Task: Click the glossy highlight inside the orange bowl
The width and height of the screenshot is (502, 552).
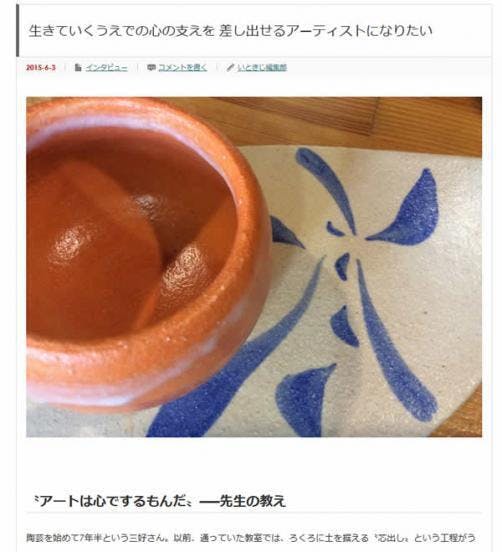Action: (72, 243)
